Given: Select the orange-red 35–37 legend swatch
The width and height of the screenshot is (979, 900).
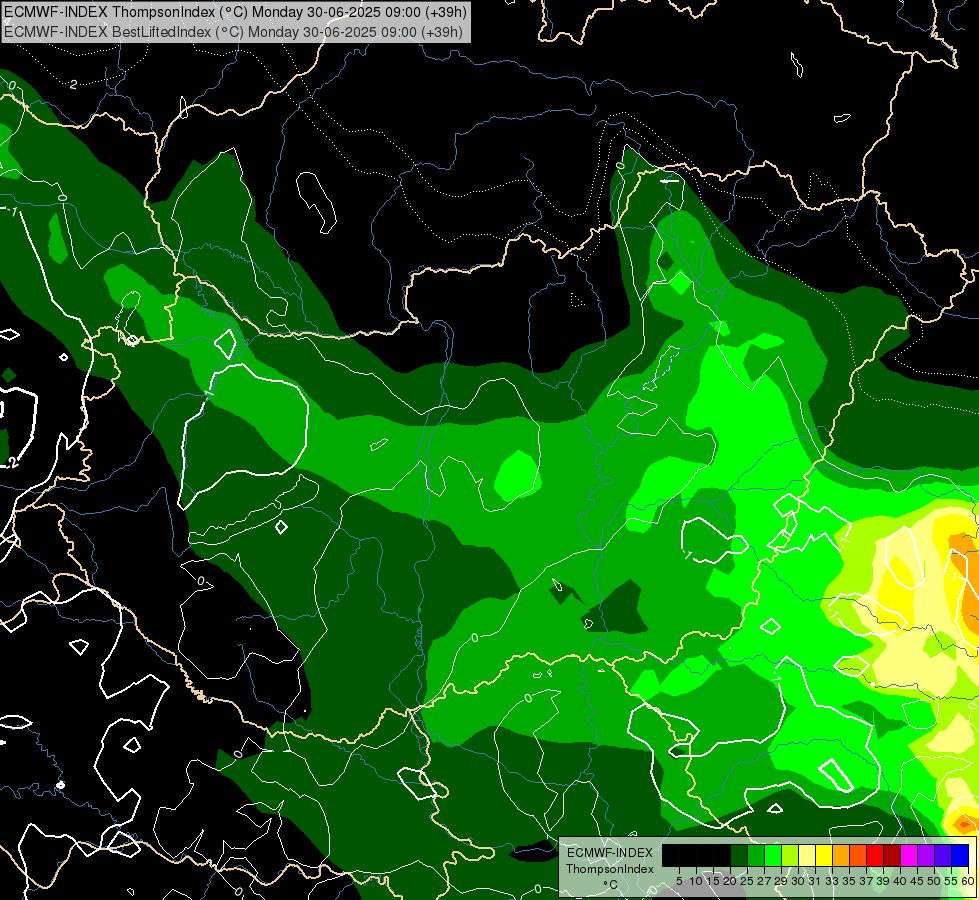Looking at the screenshot, I should point(858,855).
